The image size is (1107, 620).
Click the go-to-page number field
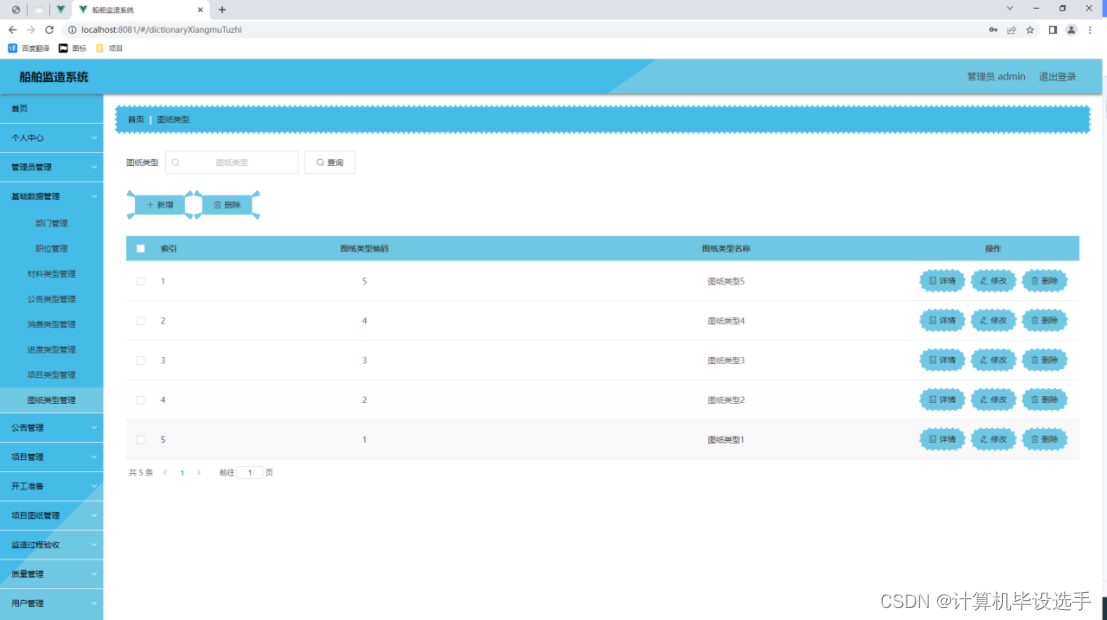click(249, 472)
